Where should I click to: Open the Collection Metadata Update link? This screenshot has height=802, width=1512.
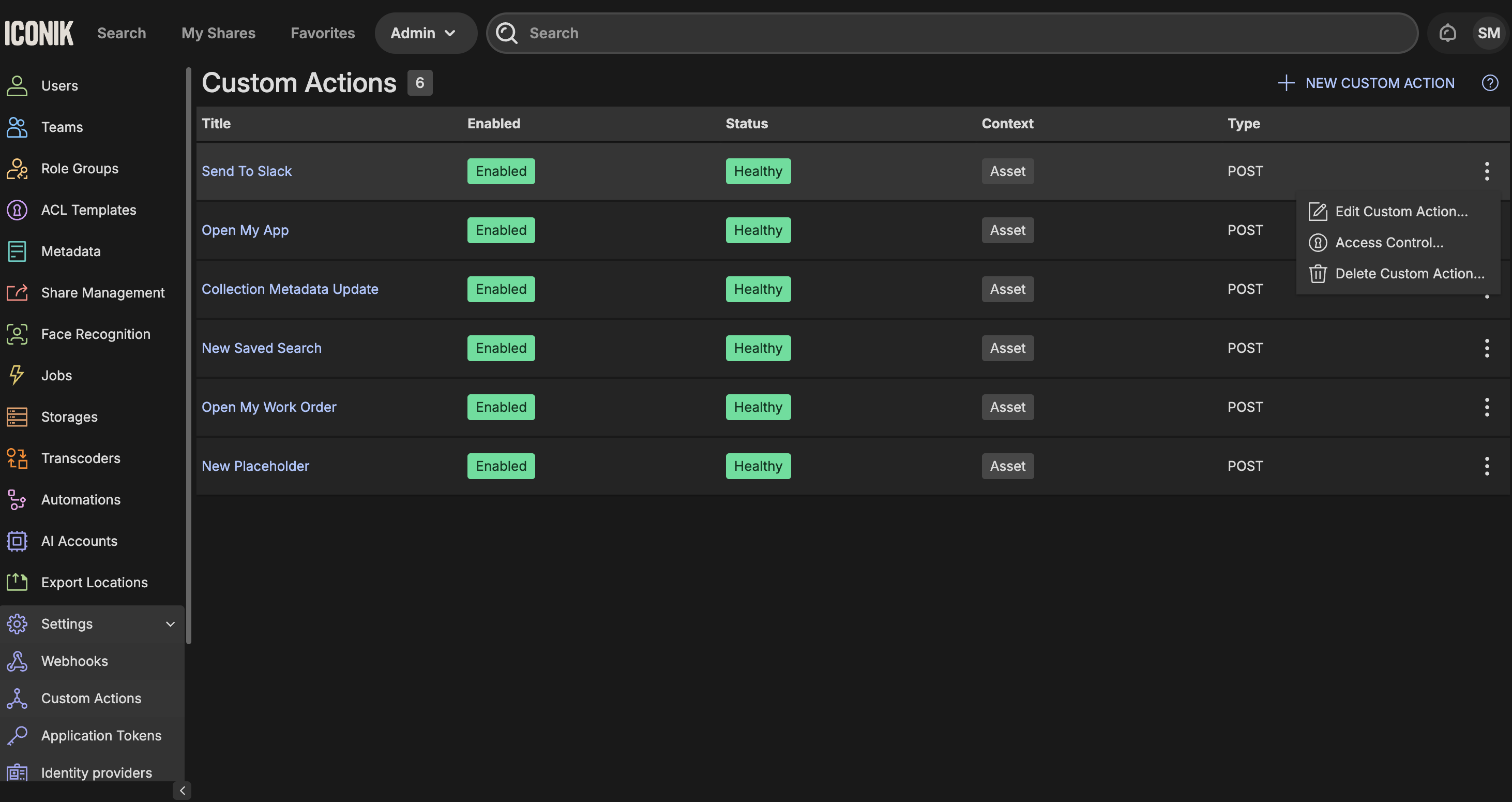(x=290, y=289)
